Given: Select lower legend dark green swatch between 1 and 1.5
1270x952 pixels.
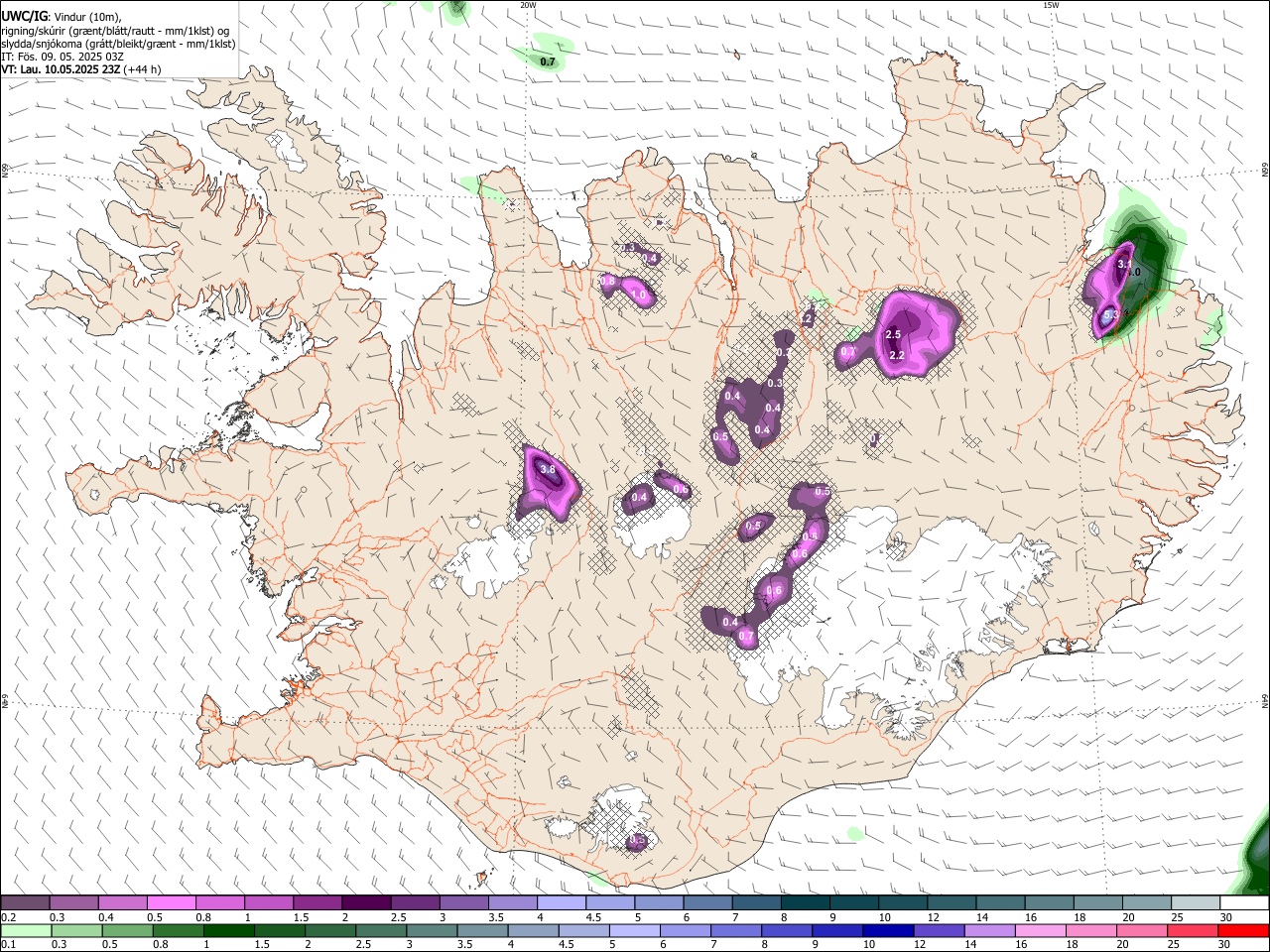Looking at the screenshot, I should point(229,930).
